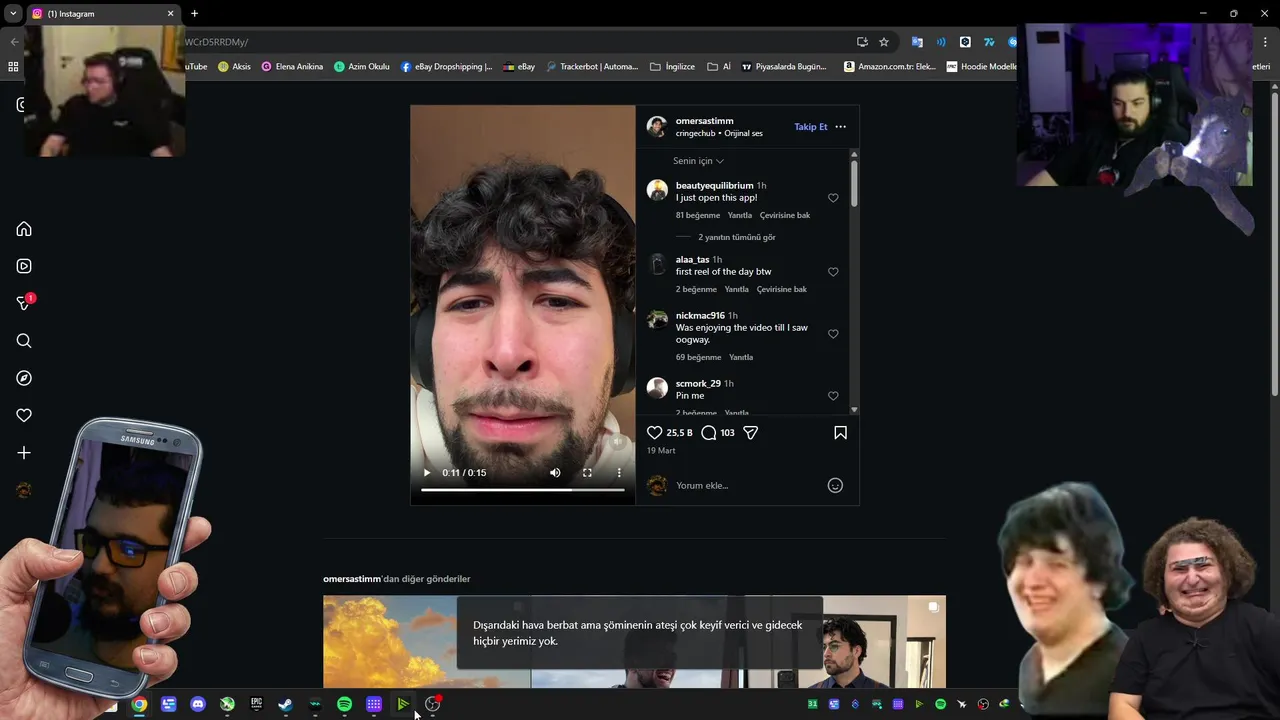Open emoji picker in comment box
Screen dimensions: 1280x720
pos(835,486)
